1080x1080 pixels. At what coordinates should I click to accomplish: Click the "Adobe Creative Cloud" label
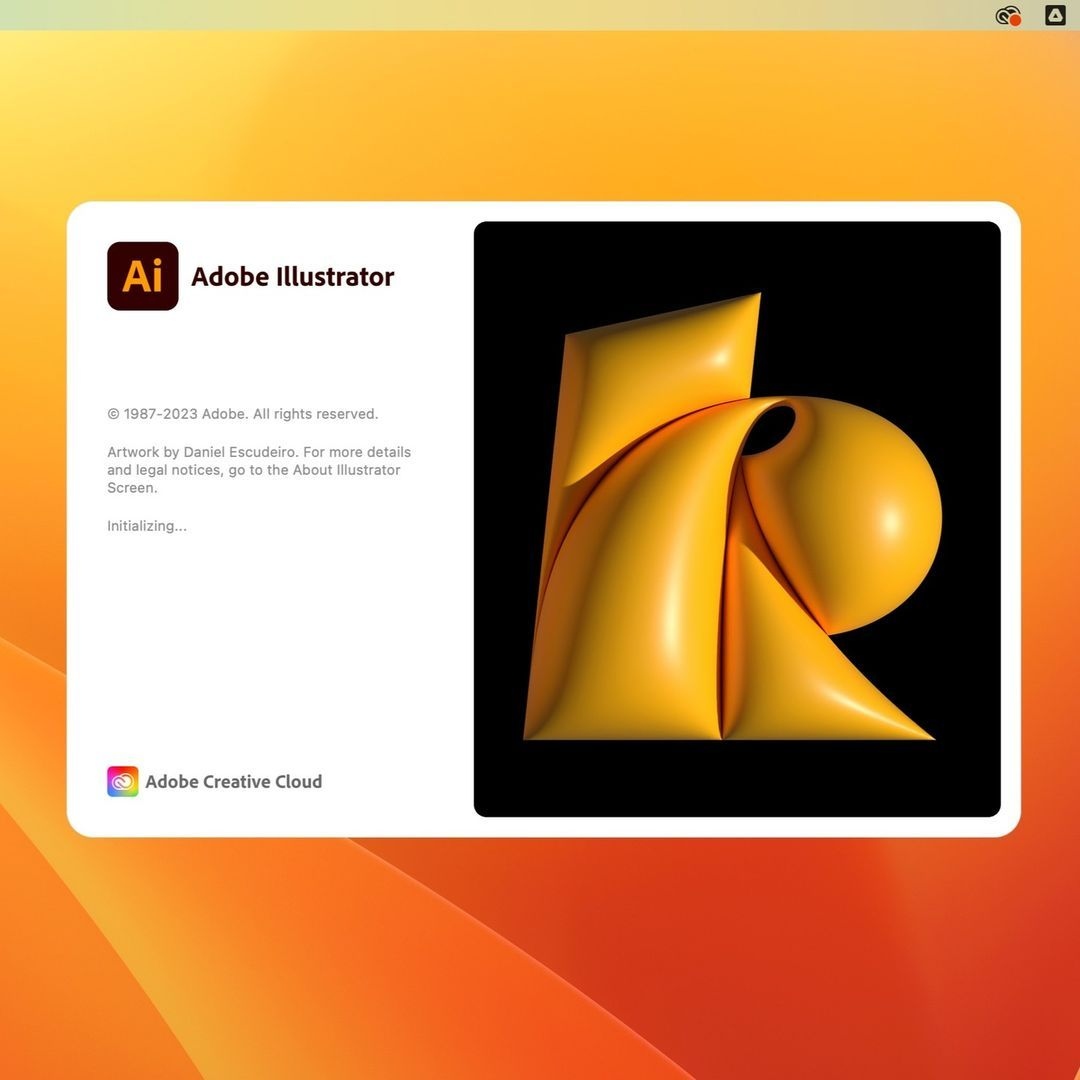click(x=233, y=781)
